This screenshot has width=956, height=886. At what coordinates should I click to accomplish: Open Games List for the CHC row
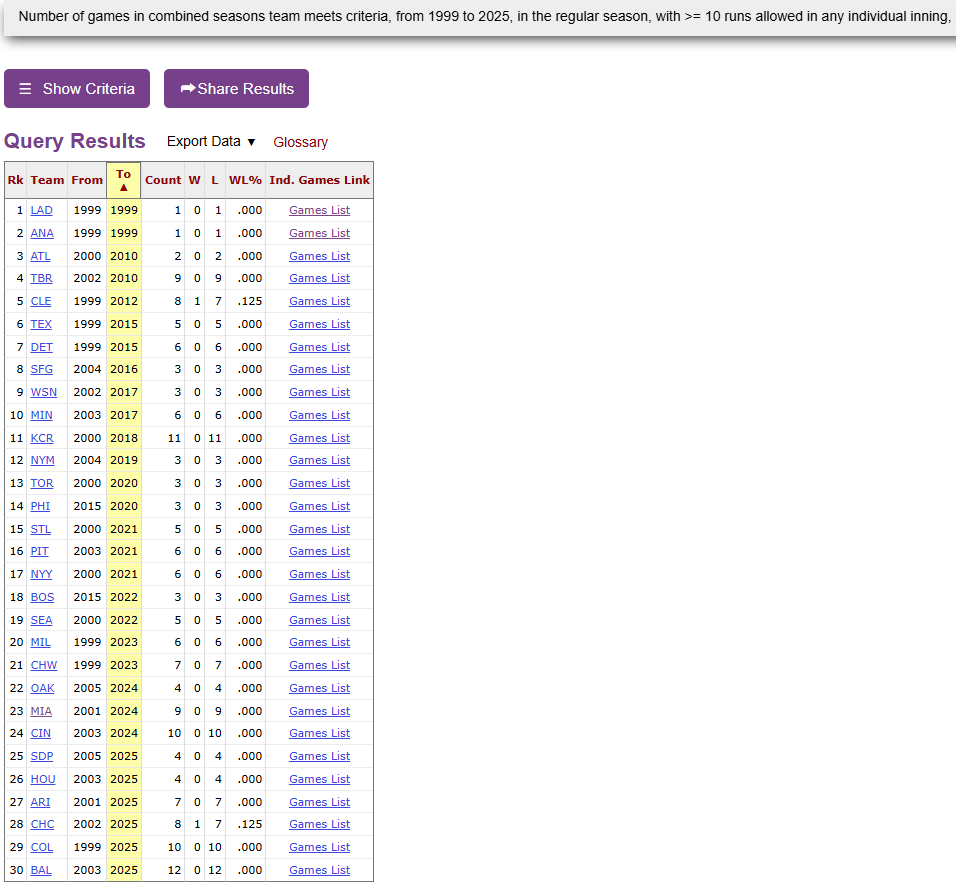[319, 824]
